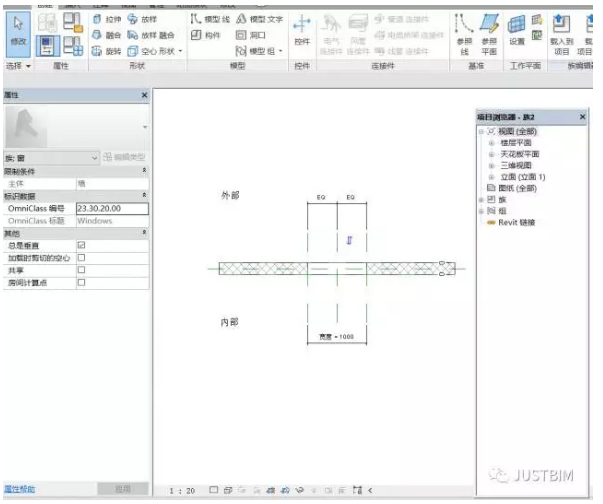Click the view bar collapse arrow
This screenshot has height=504, width=603.
[x=370, y=490]
